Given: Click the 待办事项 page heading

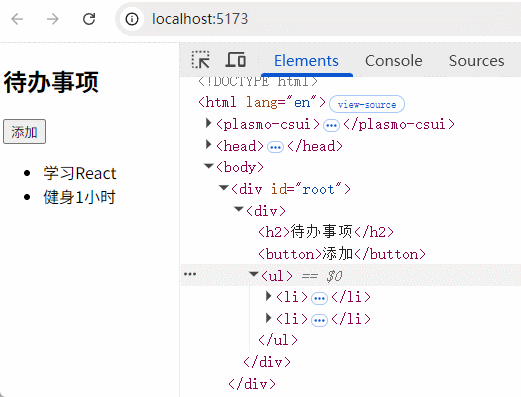Looking at the screenshot, I should [51, 82].
